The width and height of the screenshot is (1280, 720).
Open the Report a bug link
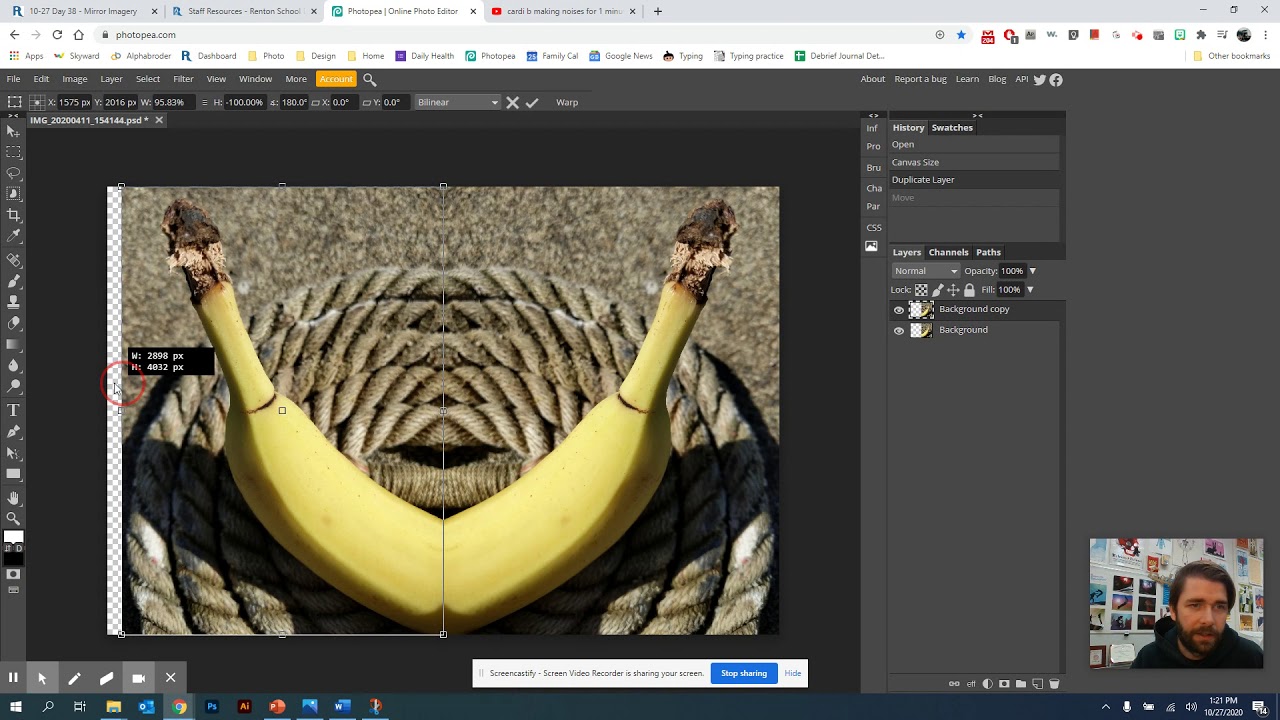(920, 79)
